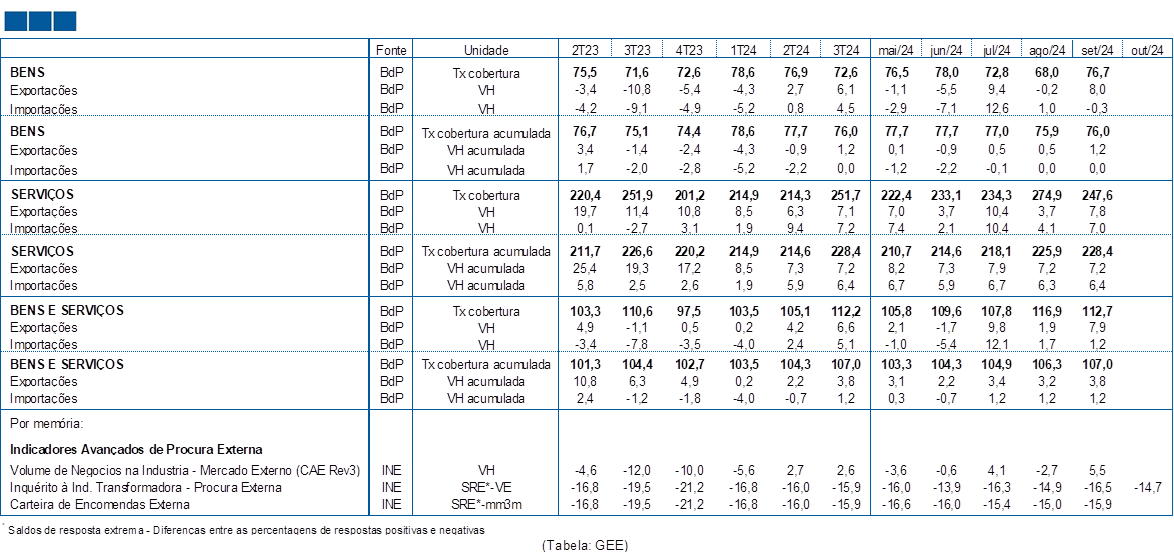
Task: Click the 'Por memória:' label
Action: [46, 423]
